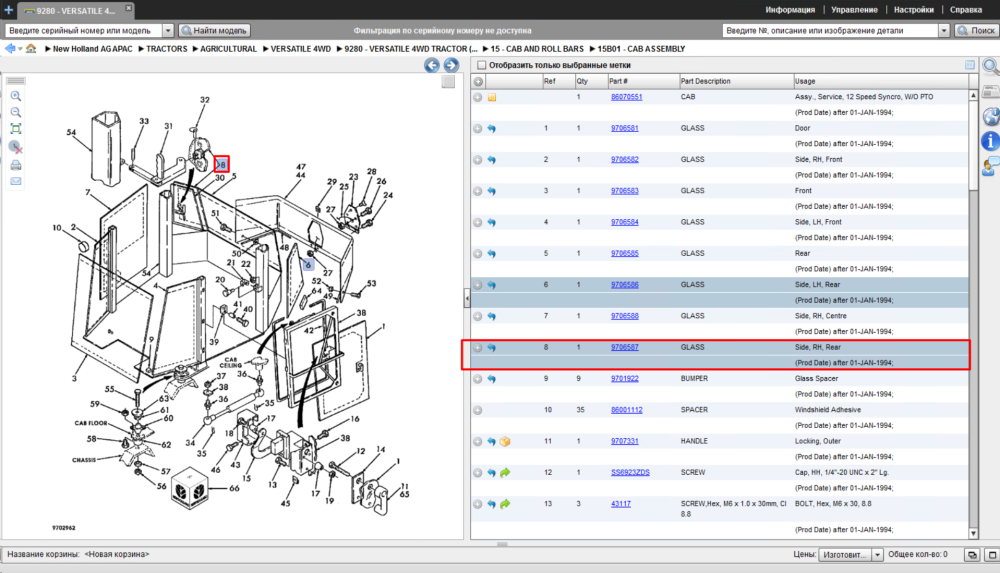Click the green arrow in part 43117 row
This screenshot has width=1000, height=573.
pos(505,504)
